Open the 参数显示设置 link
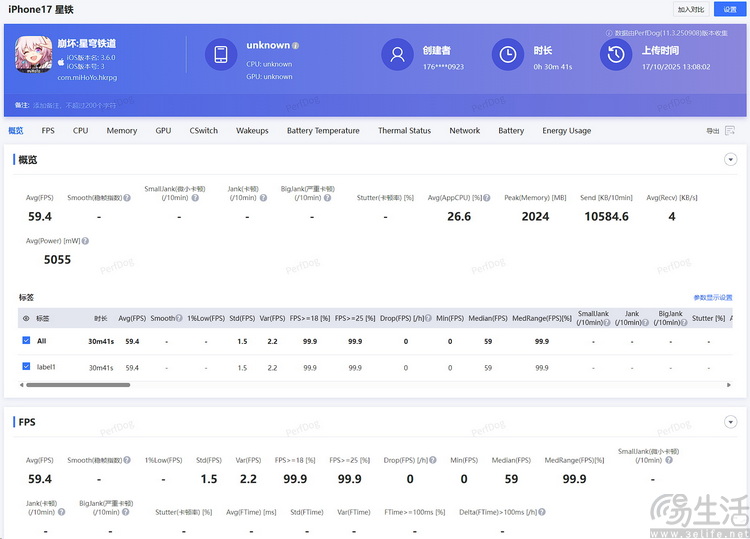750x539 pixels. (x=713, y=297)
